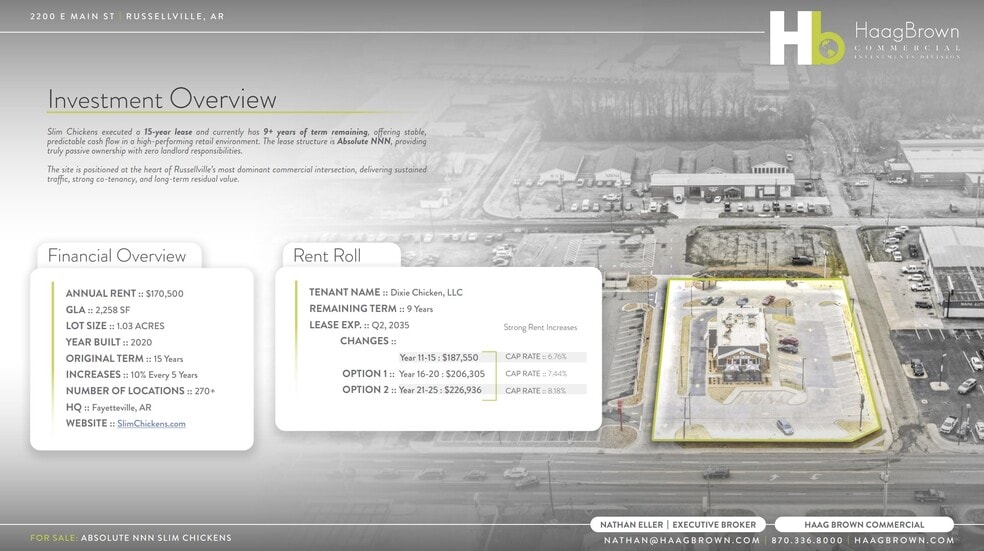The image size is (984, 551).
Task: Click the Annual Rent $170,500 line
Action: click(x=125, y=294)
